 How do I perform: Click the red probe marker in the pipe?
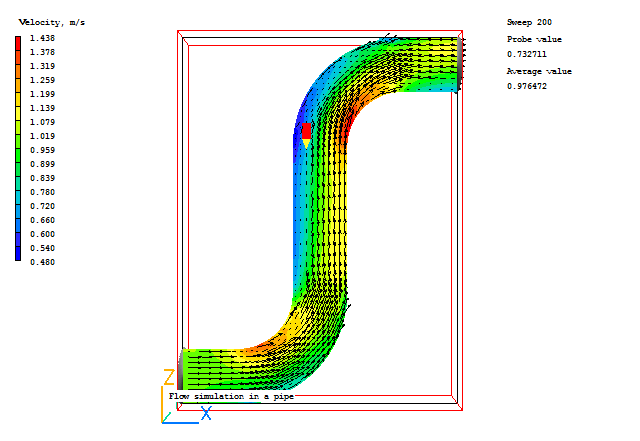[x=307, y=131]
